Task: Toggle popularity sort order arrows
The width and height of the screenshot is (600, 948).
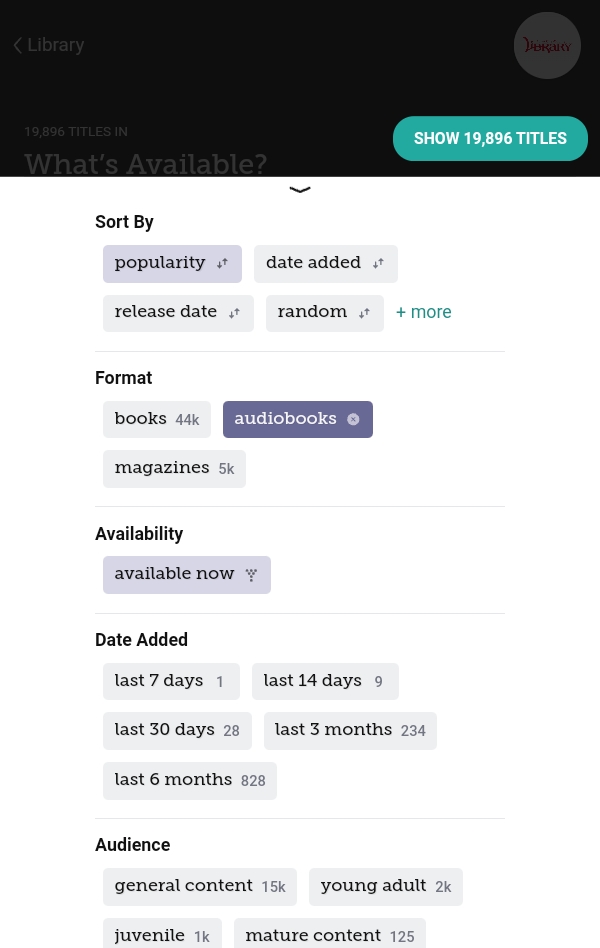Action: tap(222, 264)
